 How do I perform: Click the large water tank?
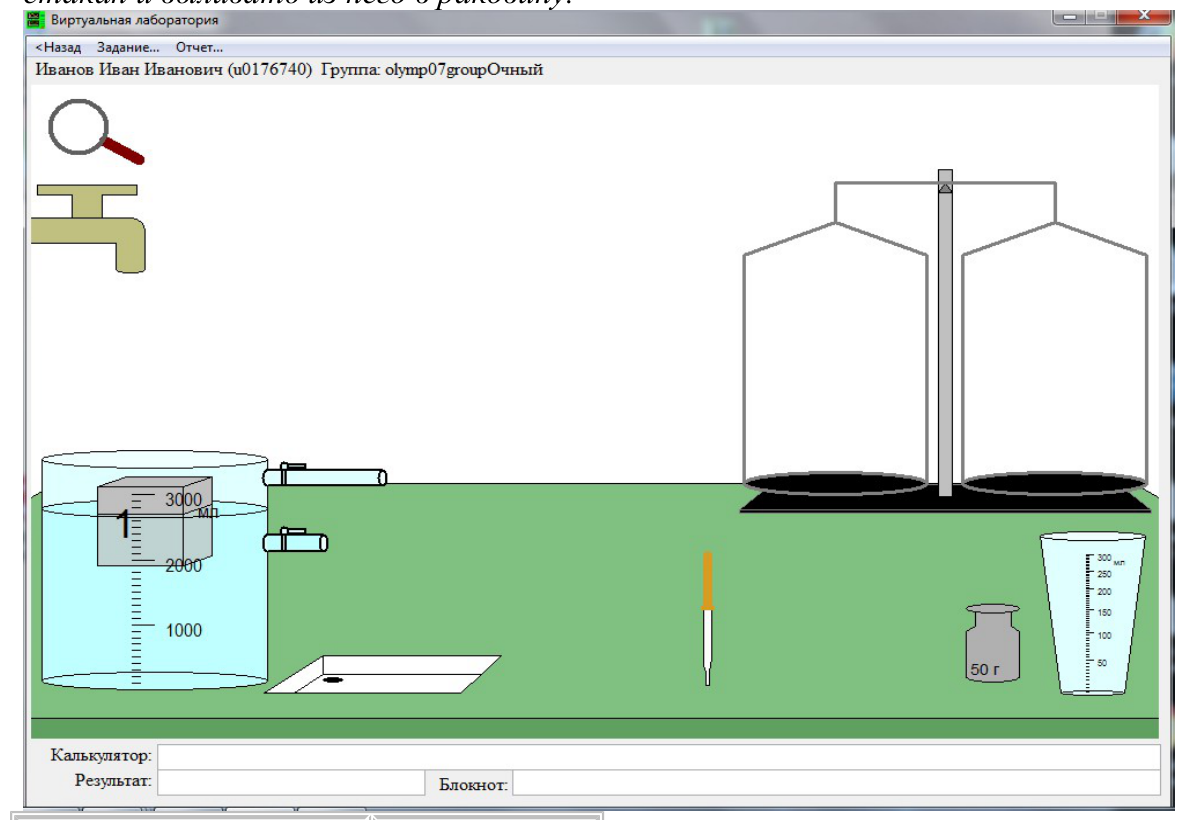pos(154,571)
